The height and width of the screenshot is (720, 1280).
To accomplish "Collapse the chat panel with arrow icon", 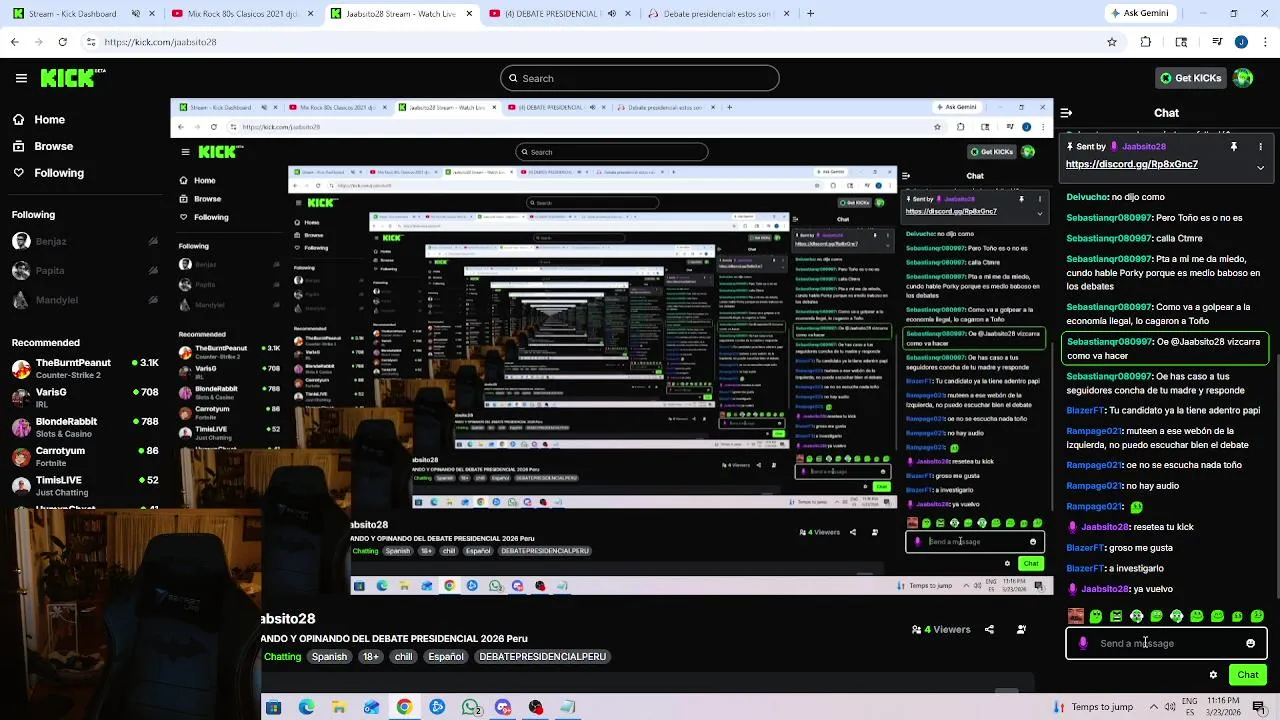I will 1066,113.
